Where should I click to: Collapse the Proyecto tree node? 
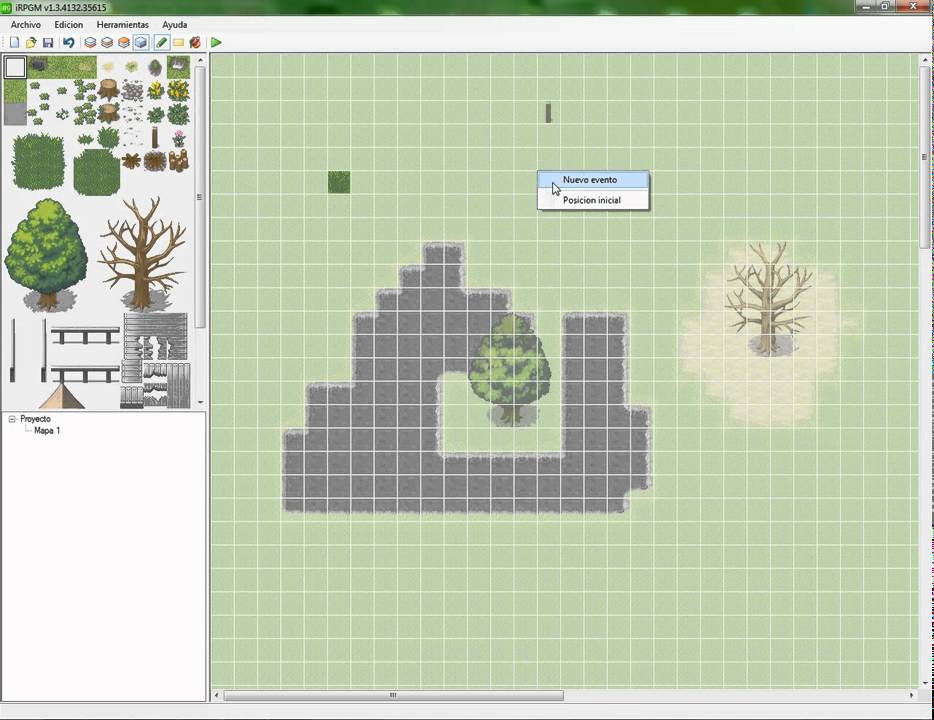(x=12, y=419)
